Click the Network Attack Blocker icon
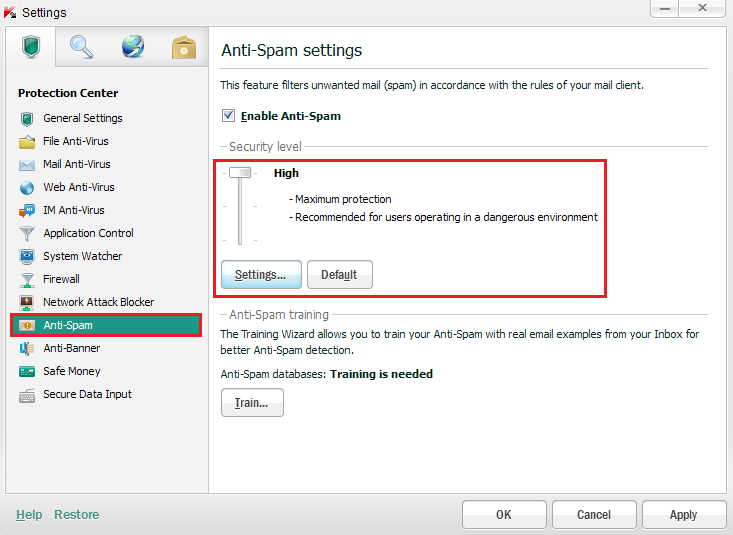 tap(27, 303)
